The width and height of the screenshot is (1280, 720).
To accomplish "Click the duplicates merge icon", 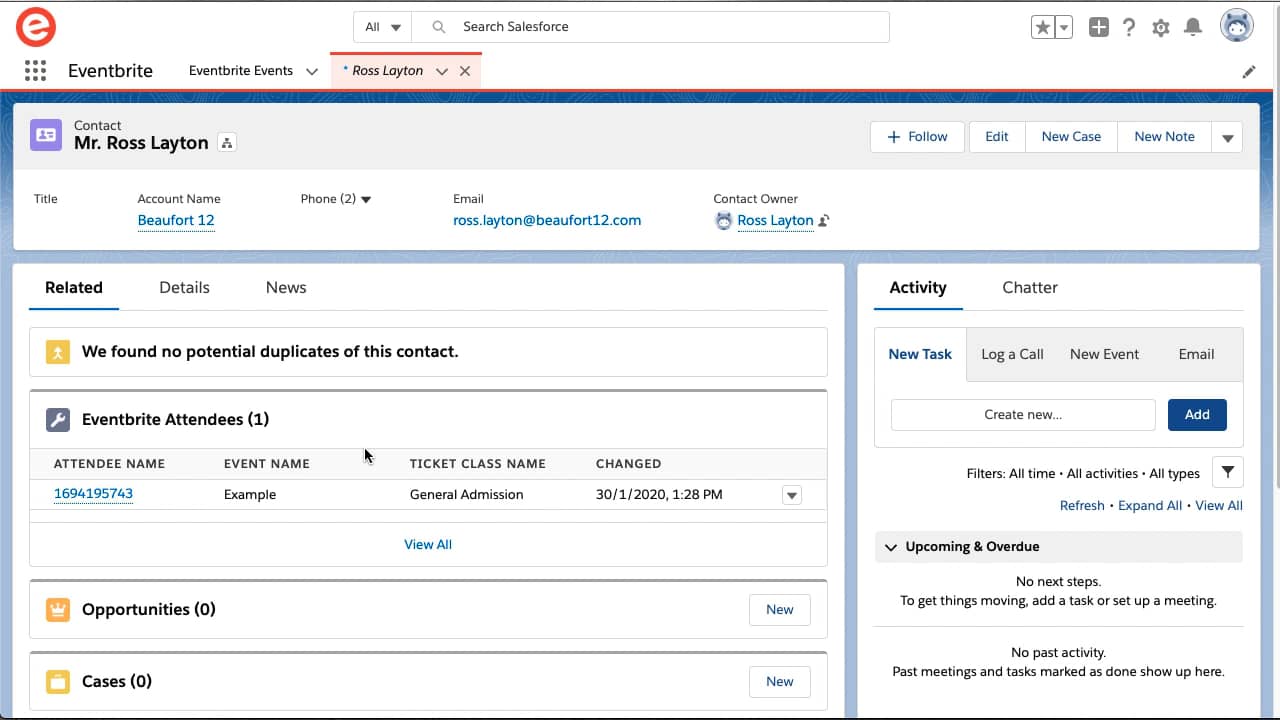I will click(58, 352).
